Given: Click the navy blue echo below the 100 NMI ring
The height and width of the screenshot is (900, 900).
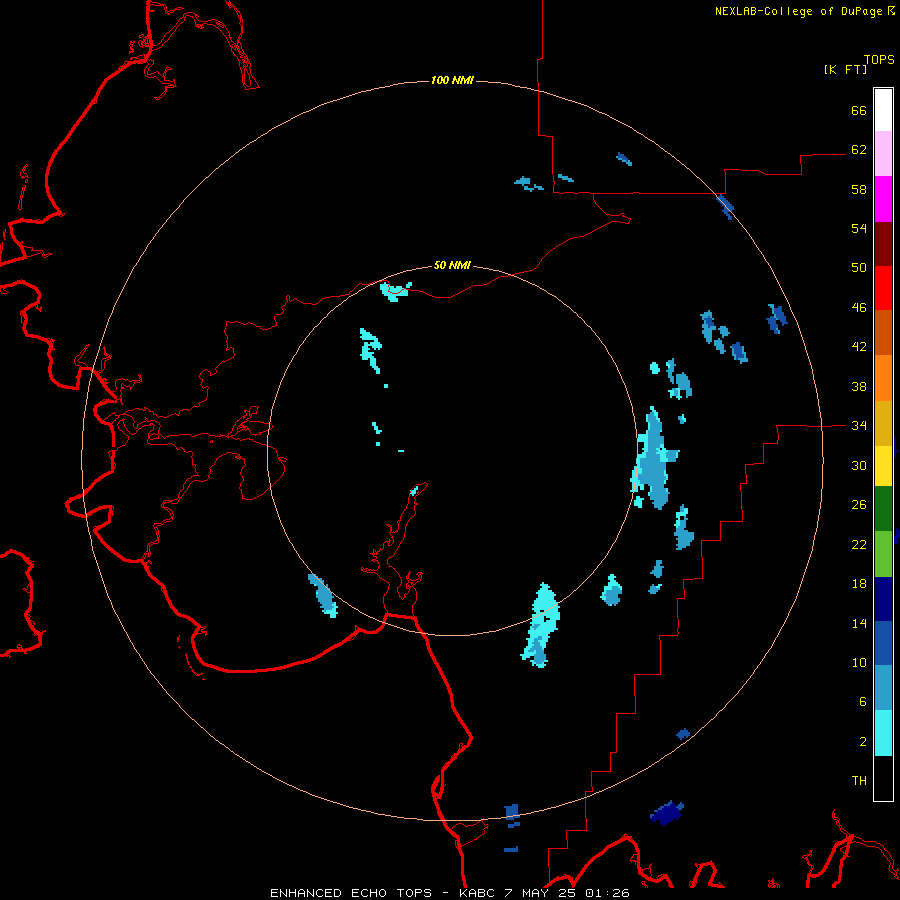Looking at the screenshot, I should coord(666,813).
